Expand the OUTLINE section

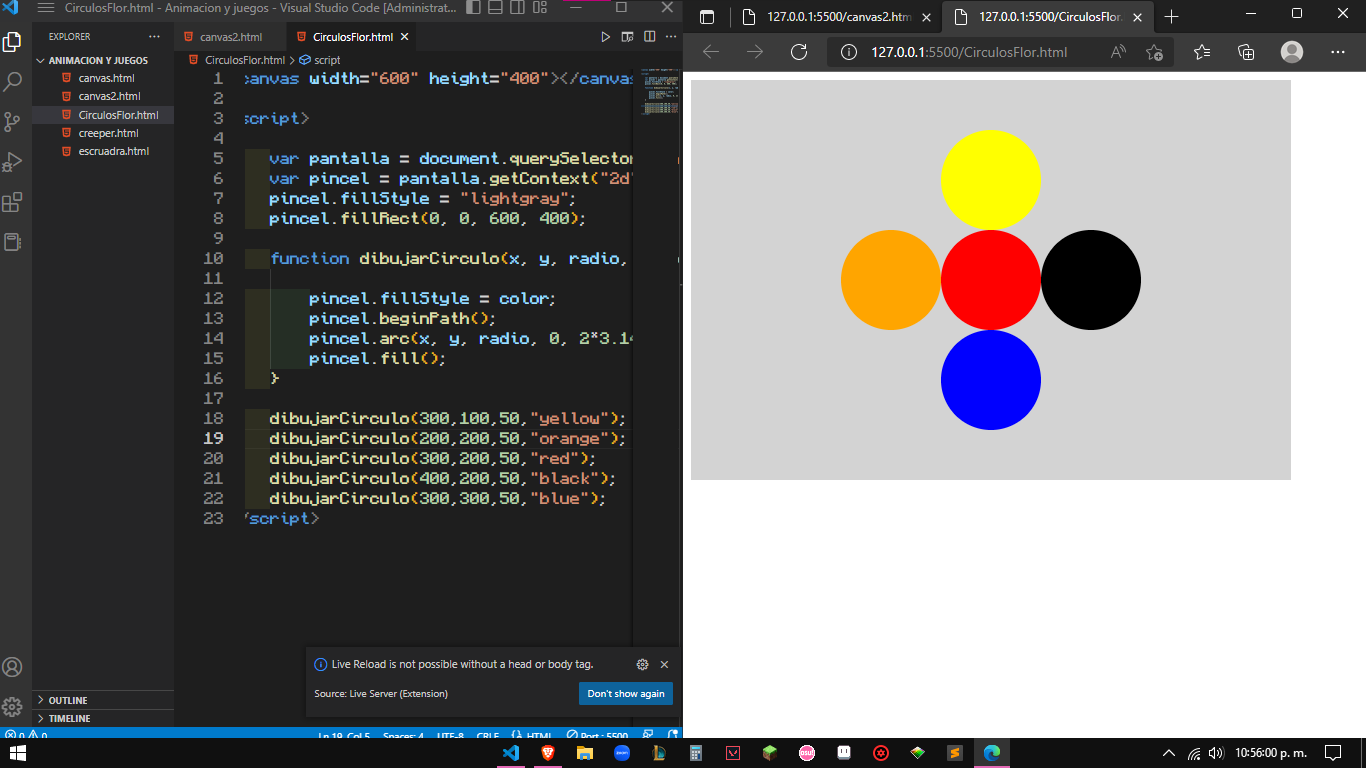103,700
